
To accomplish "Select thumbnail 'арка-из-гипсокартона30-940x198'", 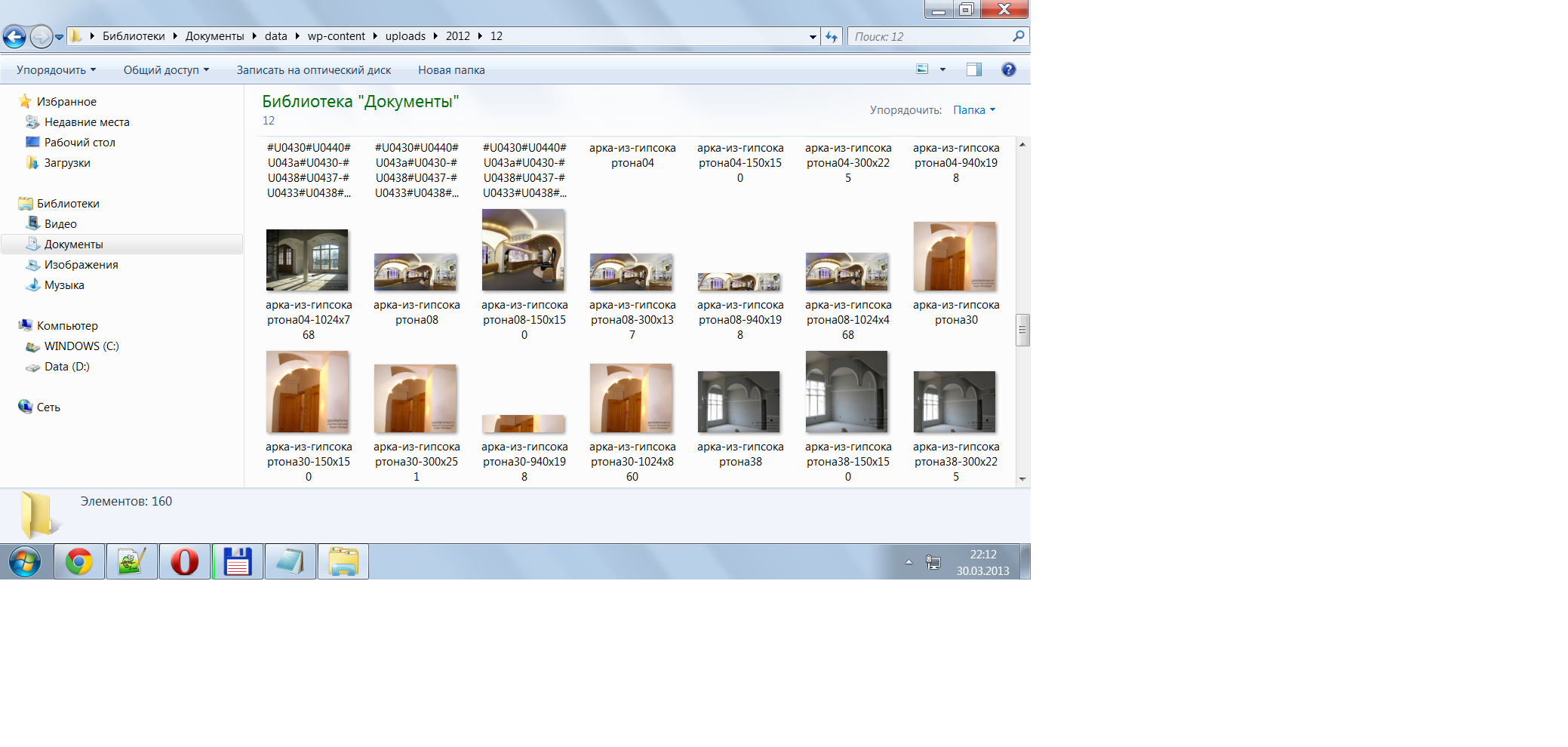I will click(x=523, y=423).
